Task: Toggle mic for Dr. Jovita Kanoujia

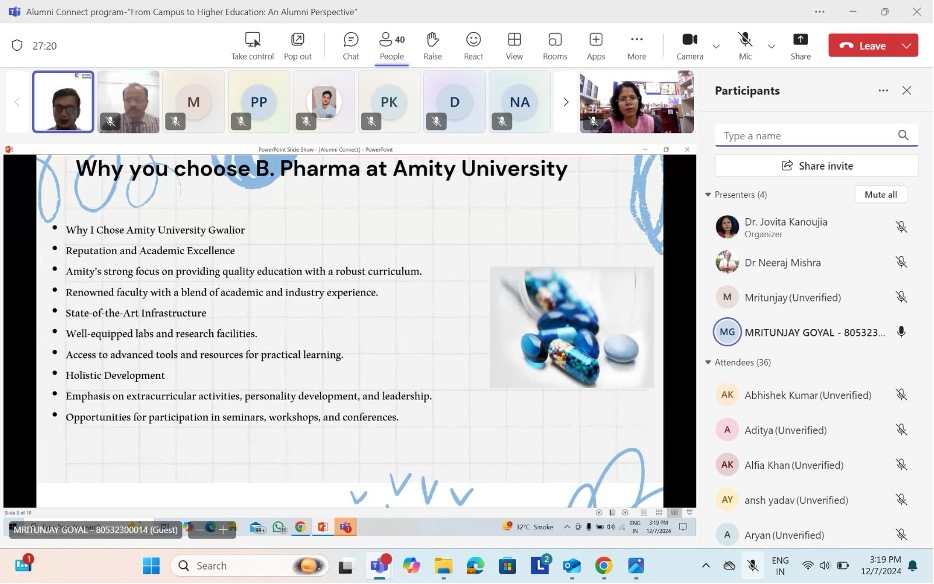Action: [x=901, y=227]
